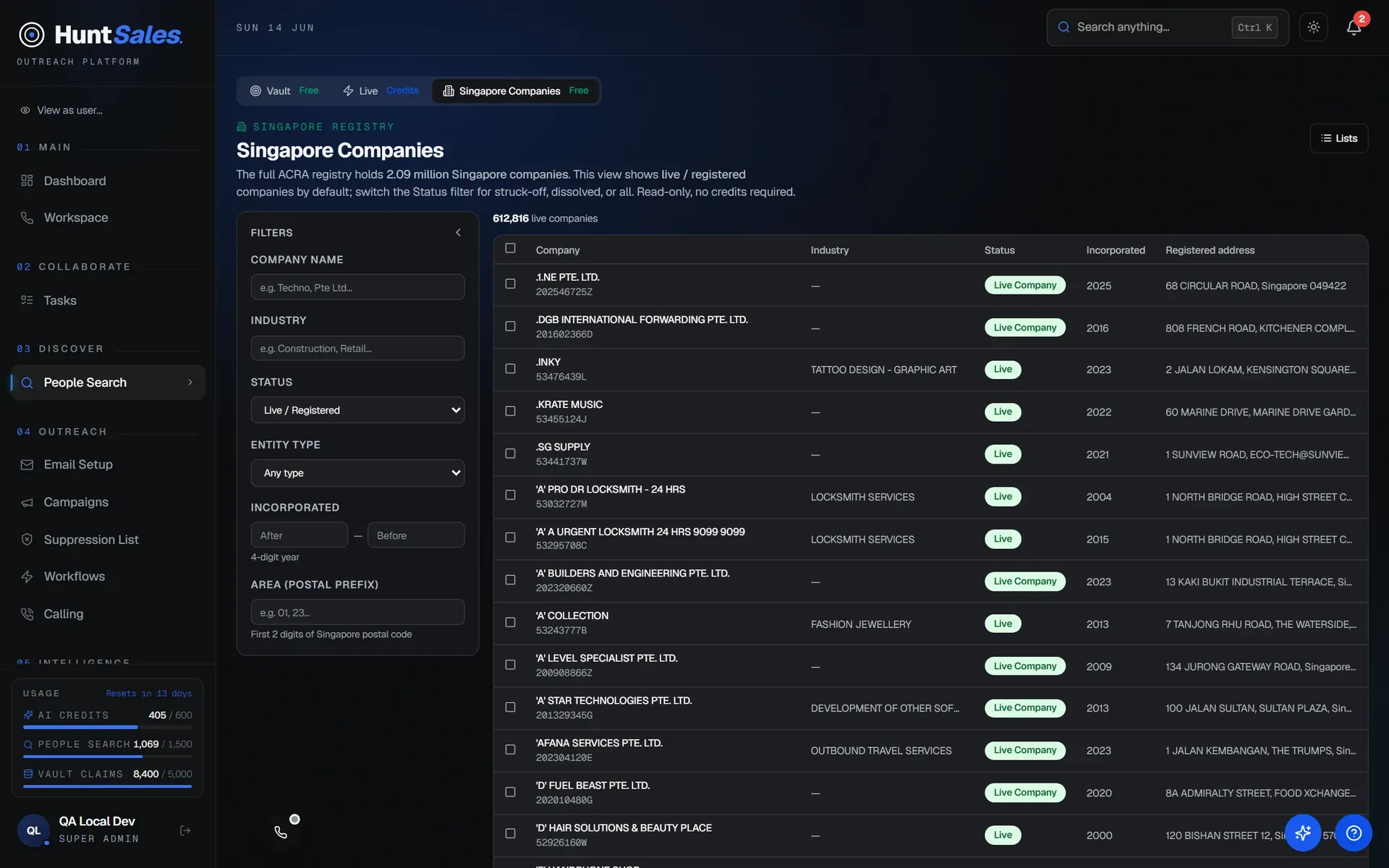Go to Campaigns in sidebar

click(108, 502)
